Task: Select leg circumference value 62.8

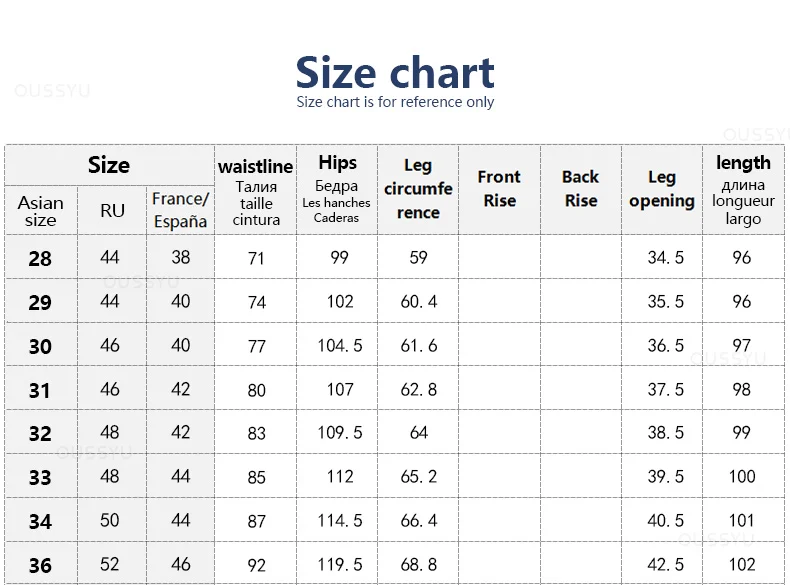Action: pos(419,389)
